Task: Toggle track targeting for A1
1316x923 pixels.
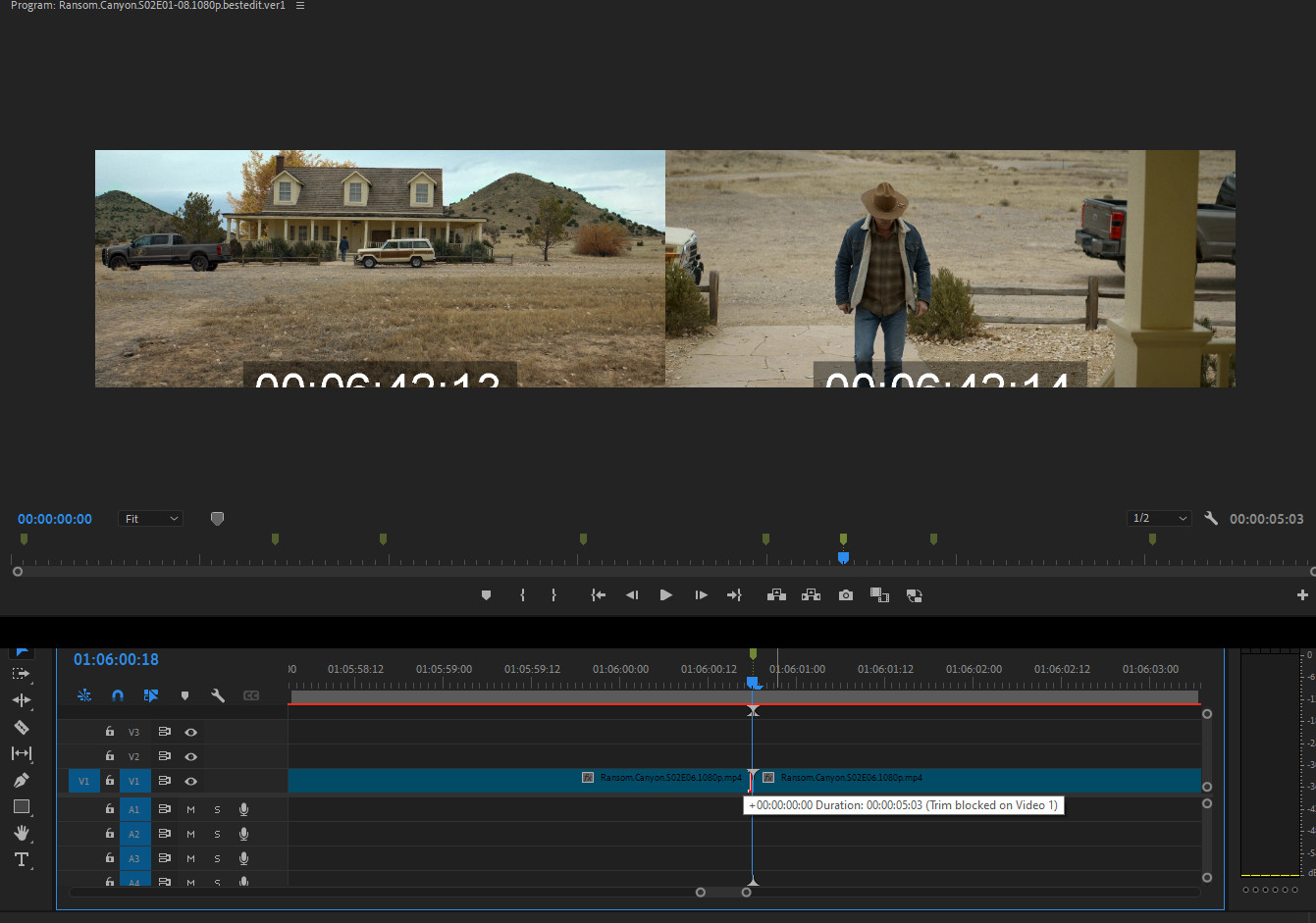Action: [134, 809]
